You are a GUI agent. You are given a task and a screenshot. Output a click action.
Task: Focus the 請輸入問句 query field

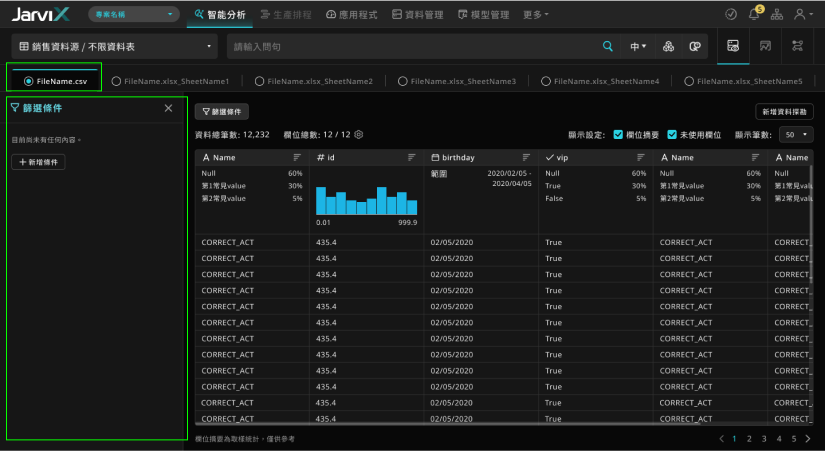(413, 46)
